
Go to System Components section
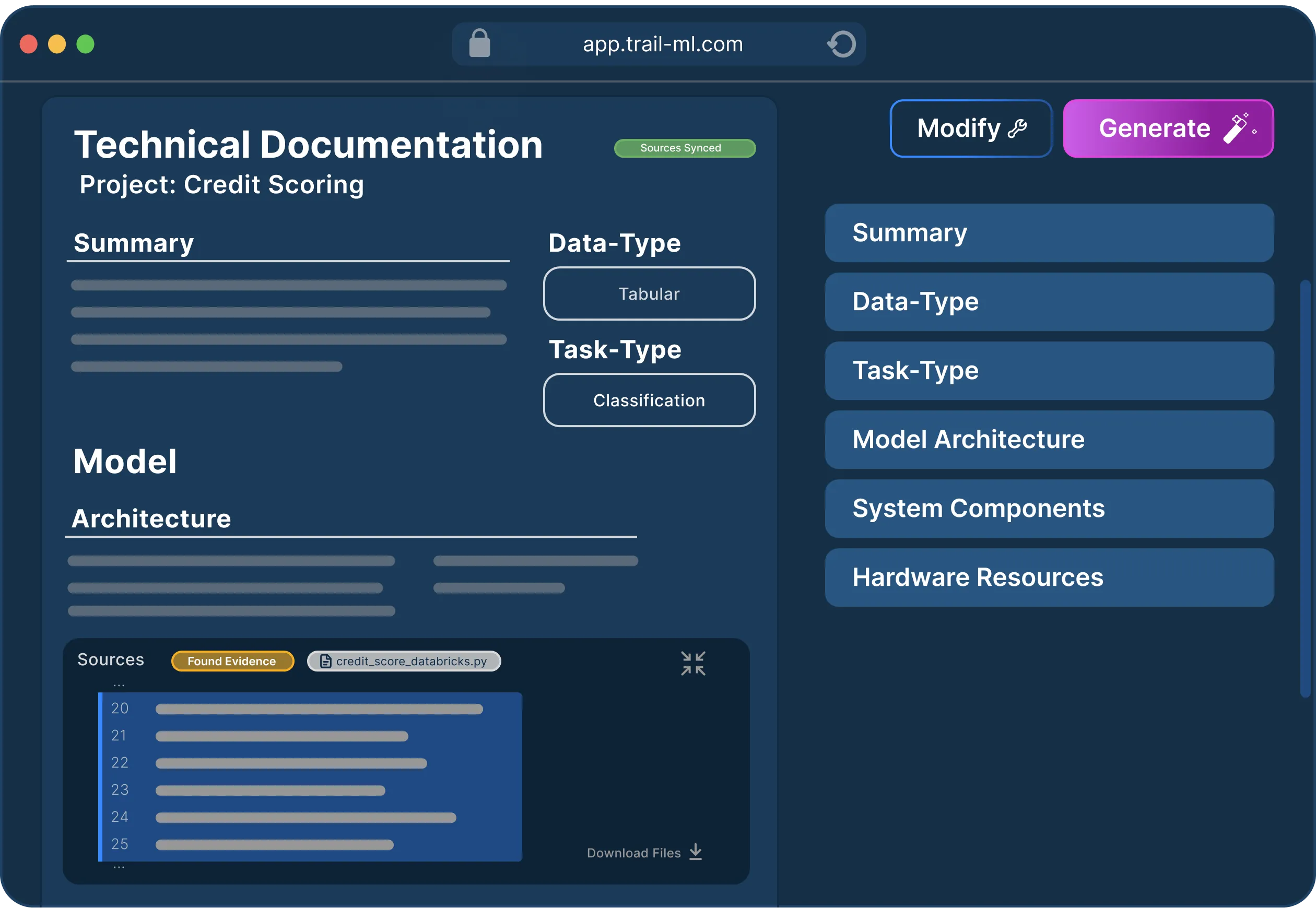pyautogui.click(x=1049, y=509)
